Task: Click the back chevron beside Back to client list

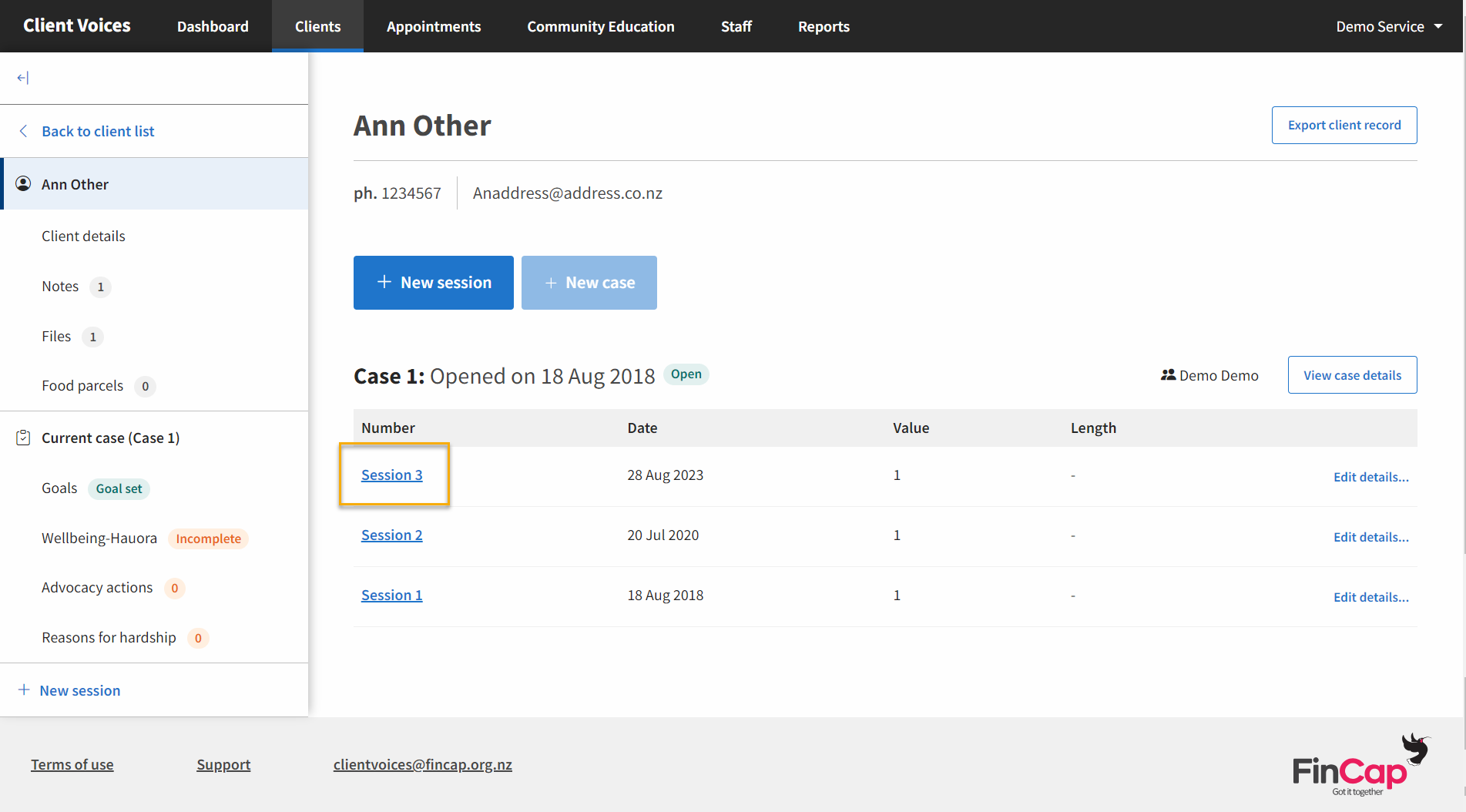Action: coord(23,131)
